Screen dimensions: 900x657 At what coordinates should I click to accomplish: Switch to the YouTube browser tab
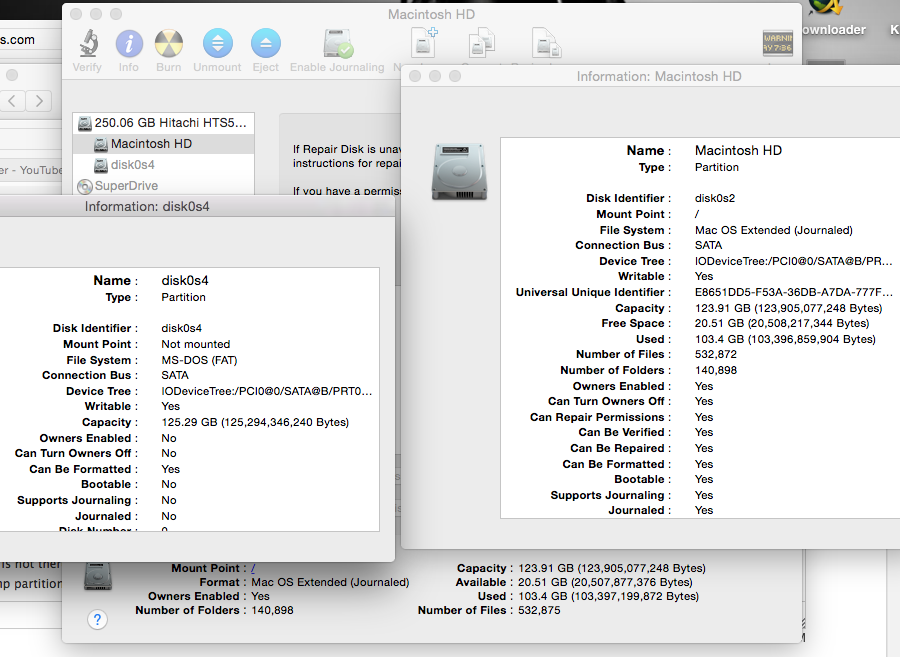tap(30, 170)
